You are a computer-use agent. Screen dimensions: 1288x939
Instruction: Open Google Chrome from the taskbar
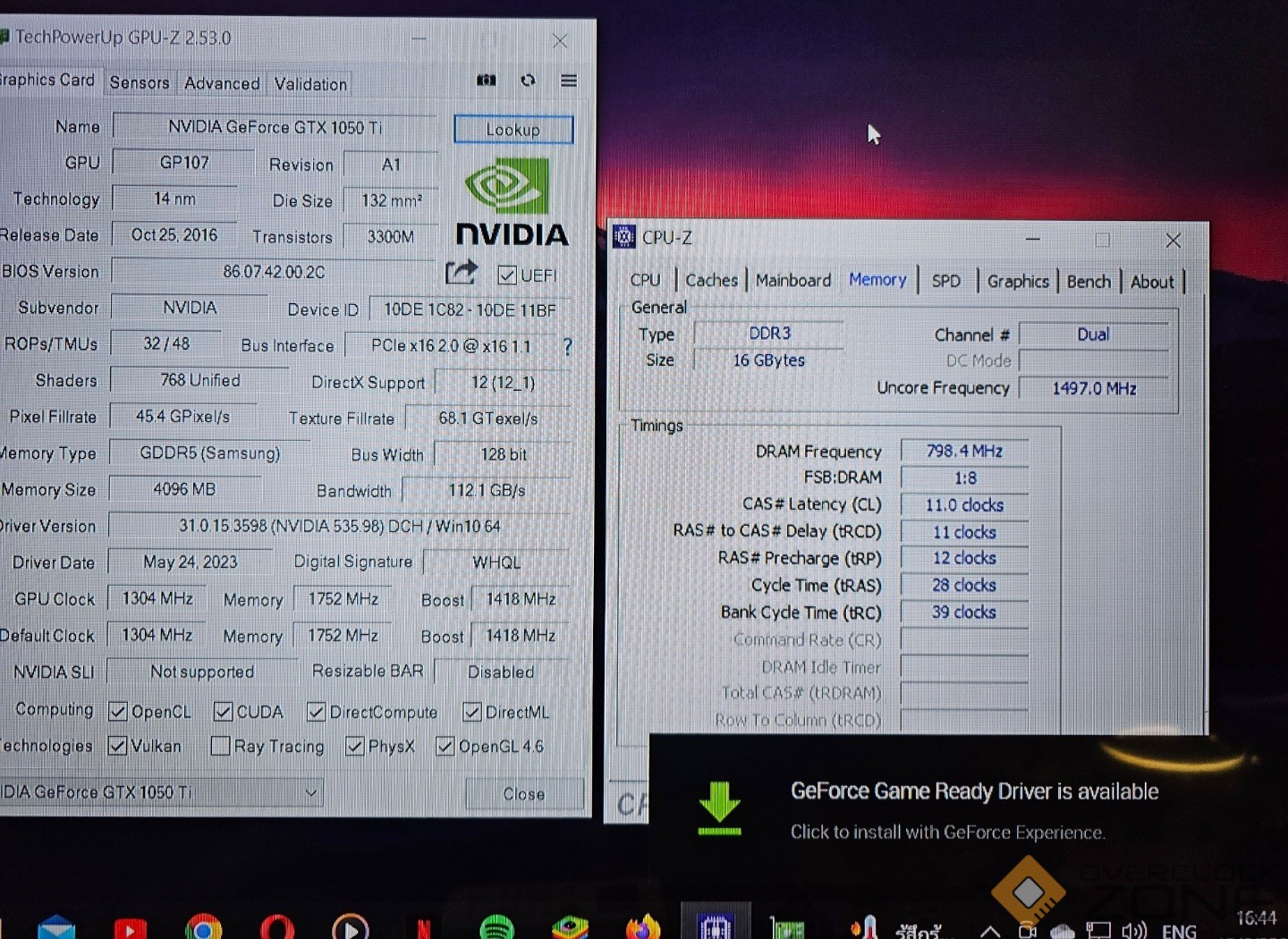click(203, 927)
